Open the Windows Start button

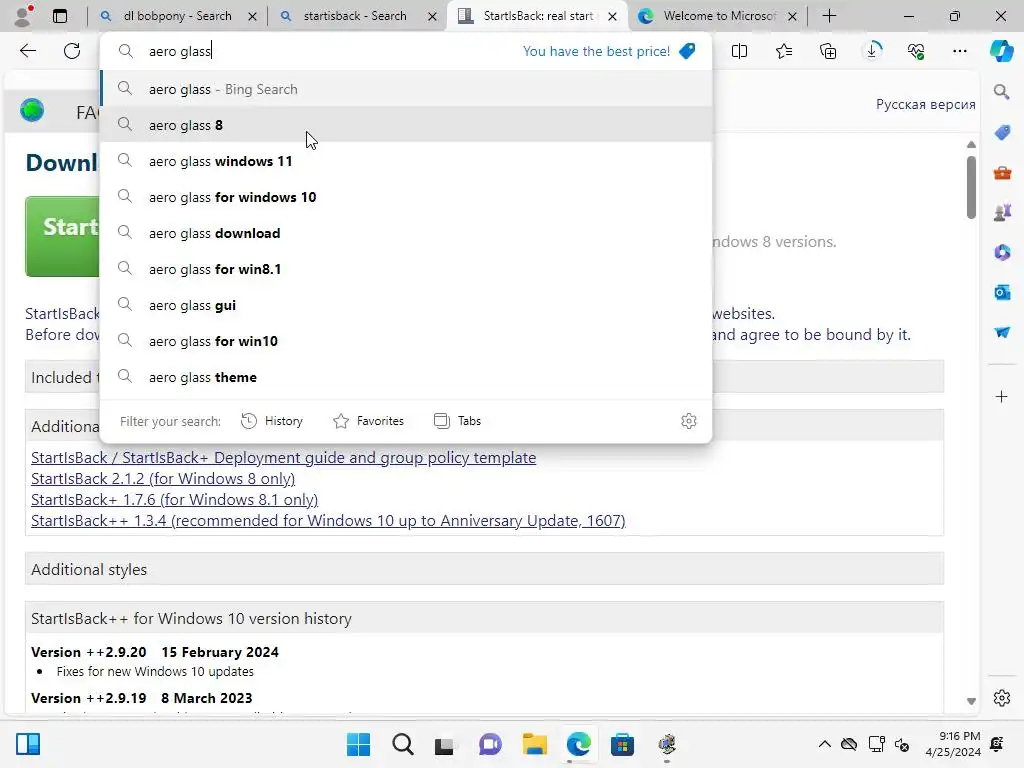pyautogui.click(x=358, y=744)
